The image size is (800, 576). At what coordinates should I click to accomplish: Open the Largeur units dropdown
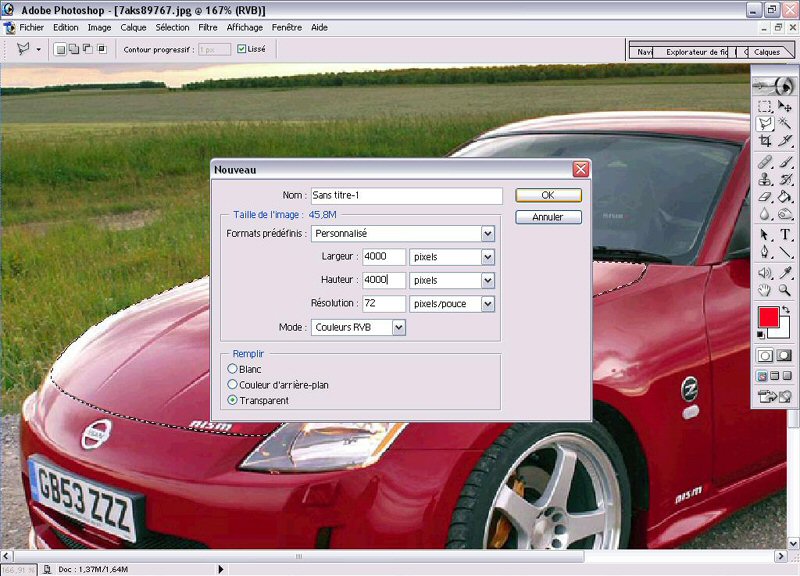(488, 257)
